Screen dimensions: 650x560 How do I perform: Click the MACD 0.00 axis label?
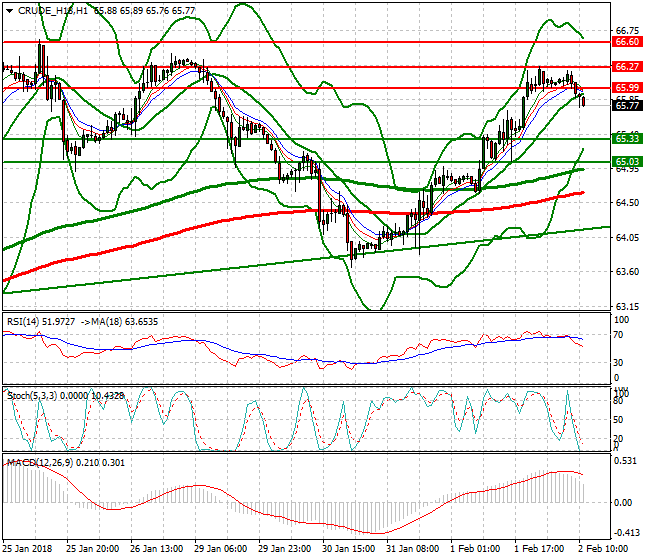point(623,503)
